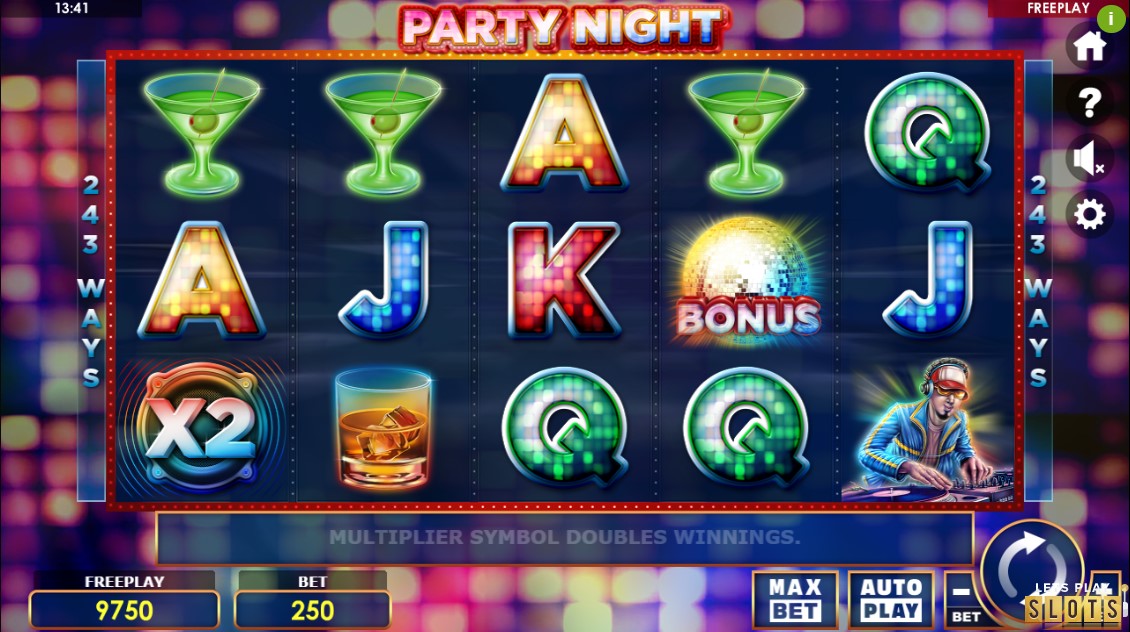This screenshot has width=1130, height=632.
Task: Click the FREEPLAY label in top corner
Action: tap(1057, 8)
